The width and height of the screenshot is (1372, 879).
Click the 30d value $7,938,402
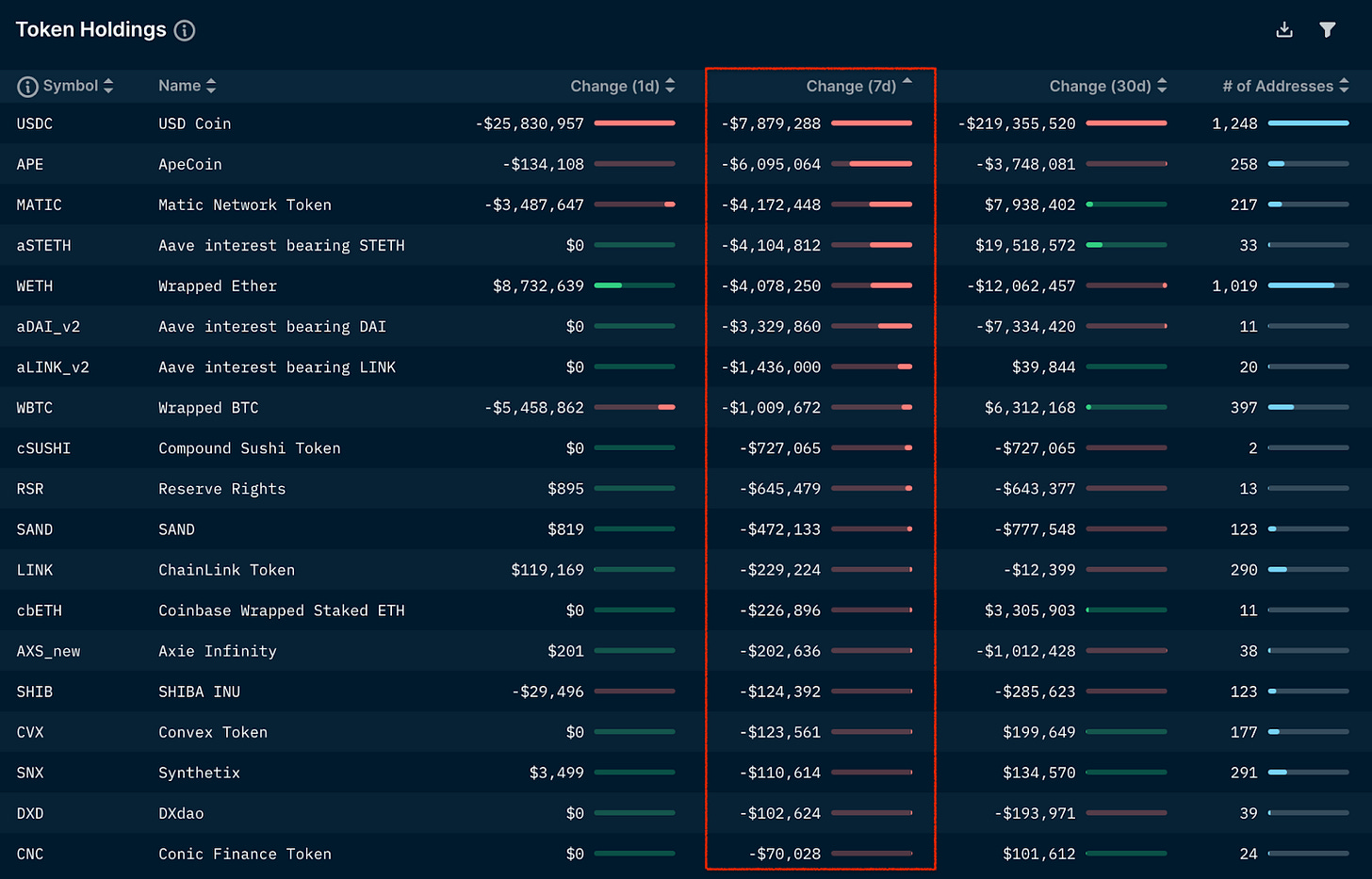(1030, 204)
